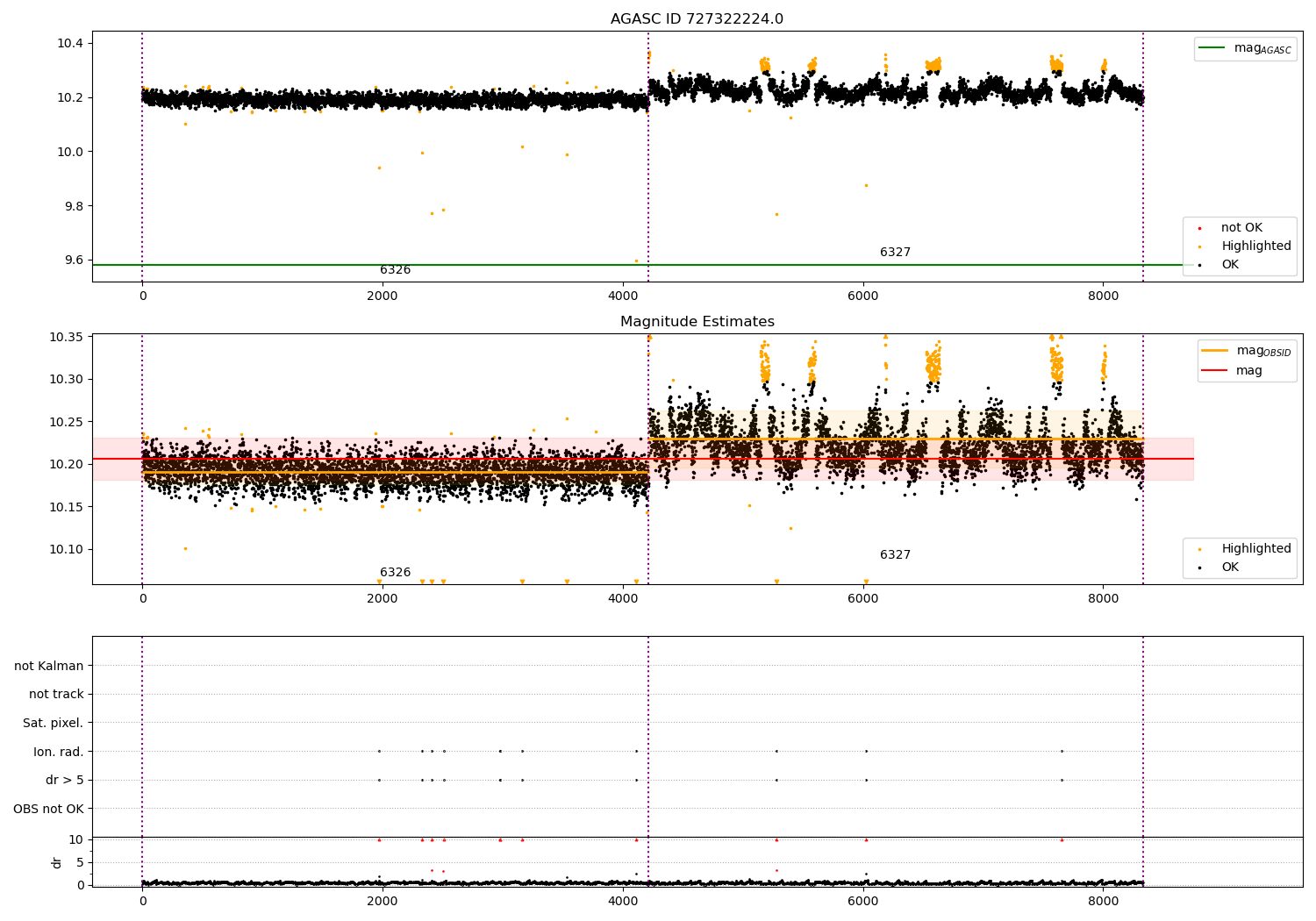Click the green line sample beside mag AGASC
This screenshot has height=921, width=1316.
coord(1212,48)
